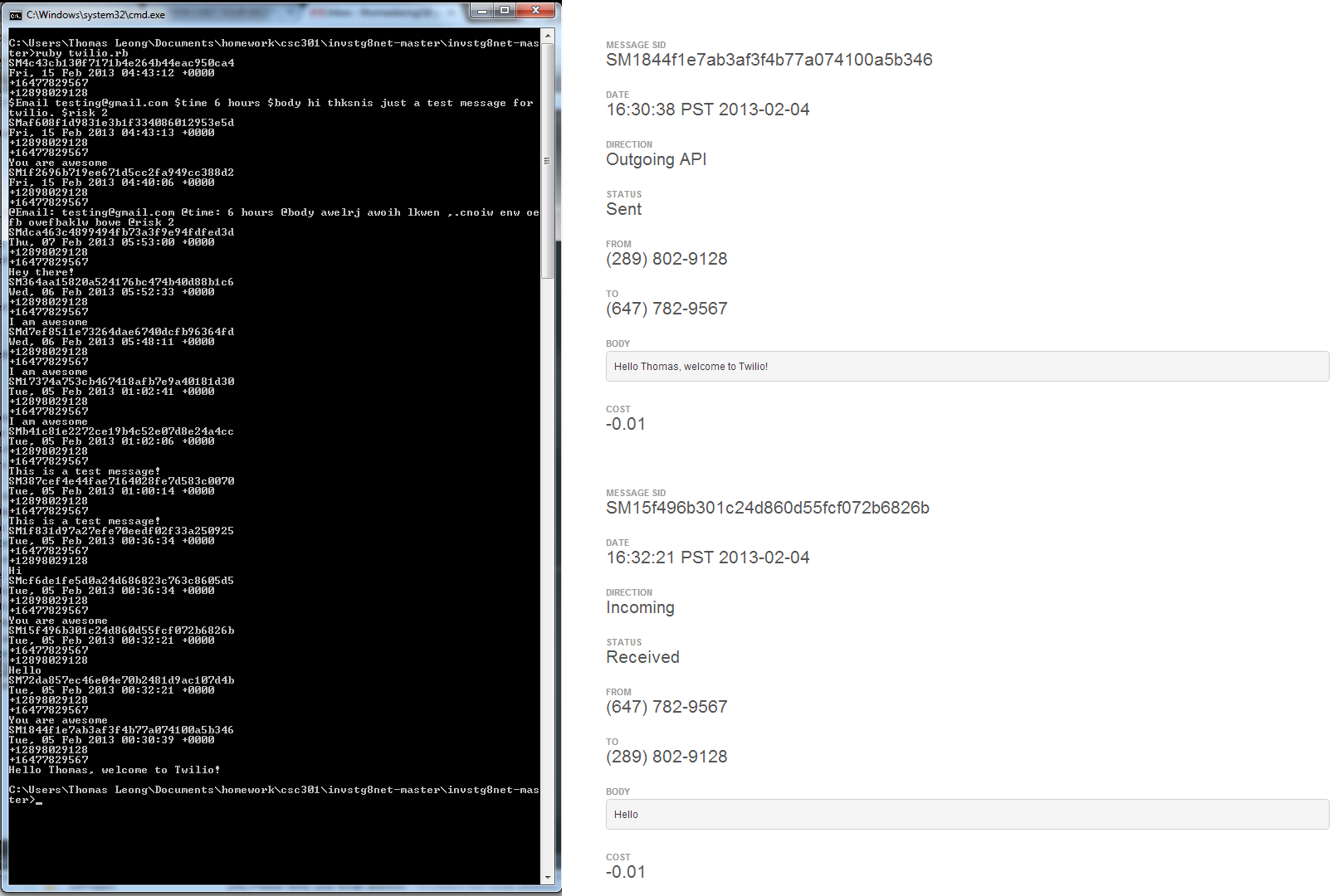Click the 'Incoming' direction value
Viewport: 1333px width, 896px height.
click(x=640, y=607)
